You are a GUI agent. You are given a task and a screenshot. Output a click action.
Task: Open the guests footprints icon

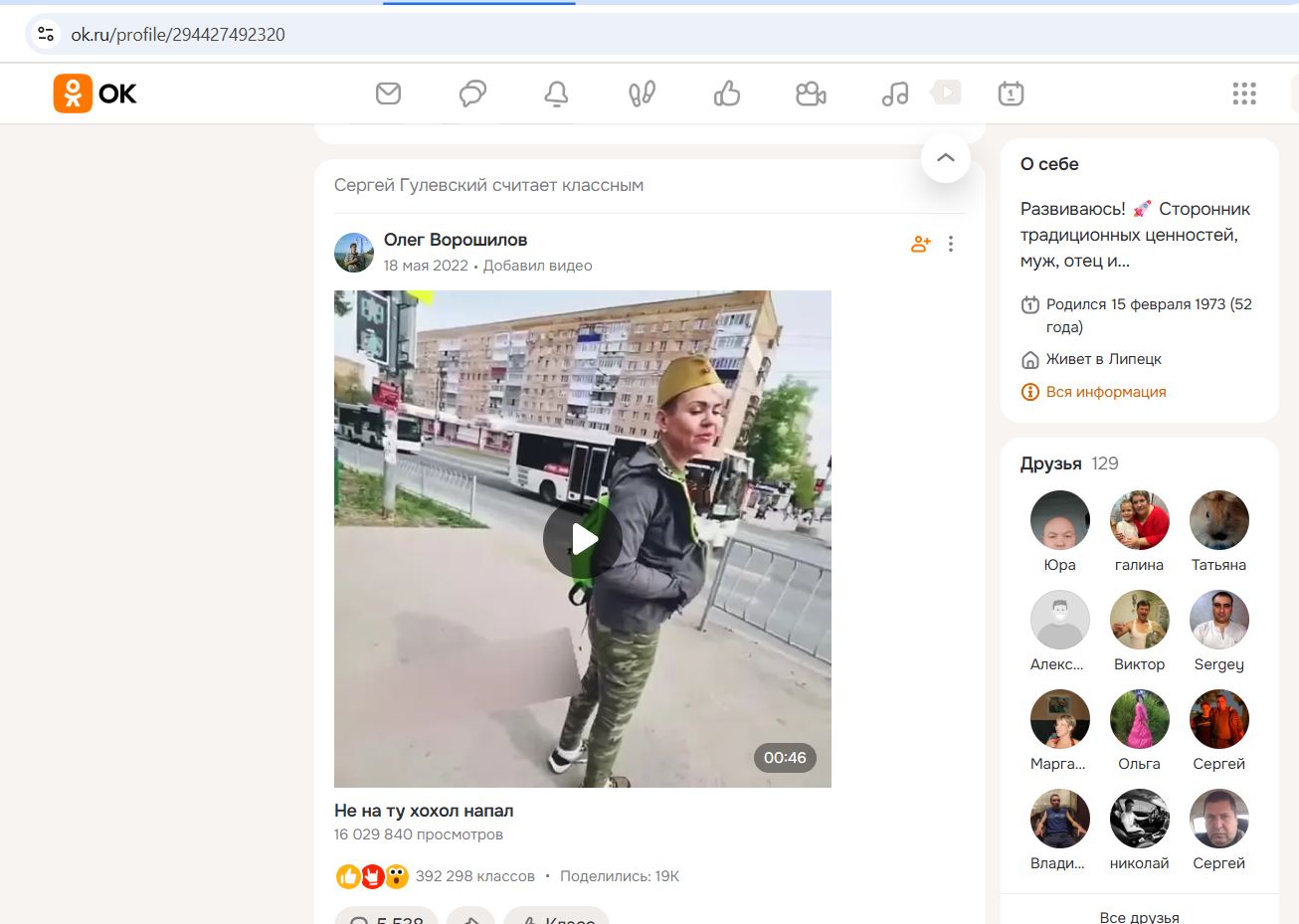642,93
